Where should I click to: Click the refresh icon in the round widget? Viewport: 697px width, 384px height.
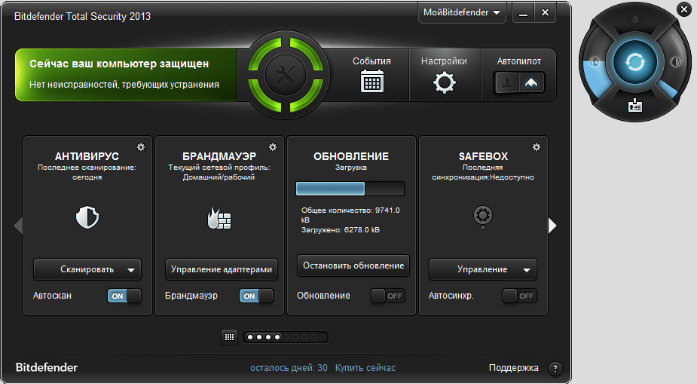coord(635,62)
